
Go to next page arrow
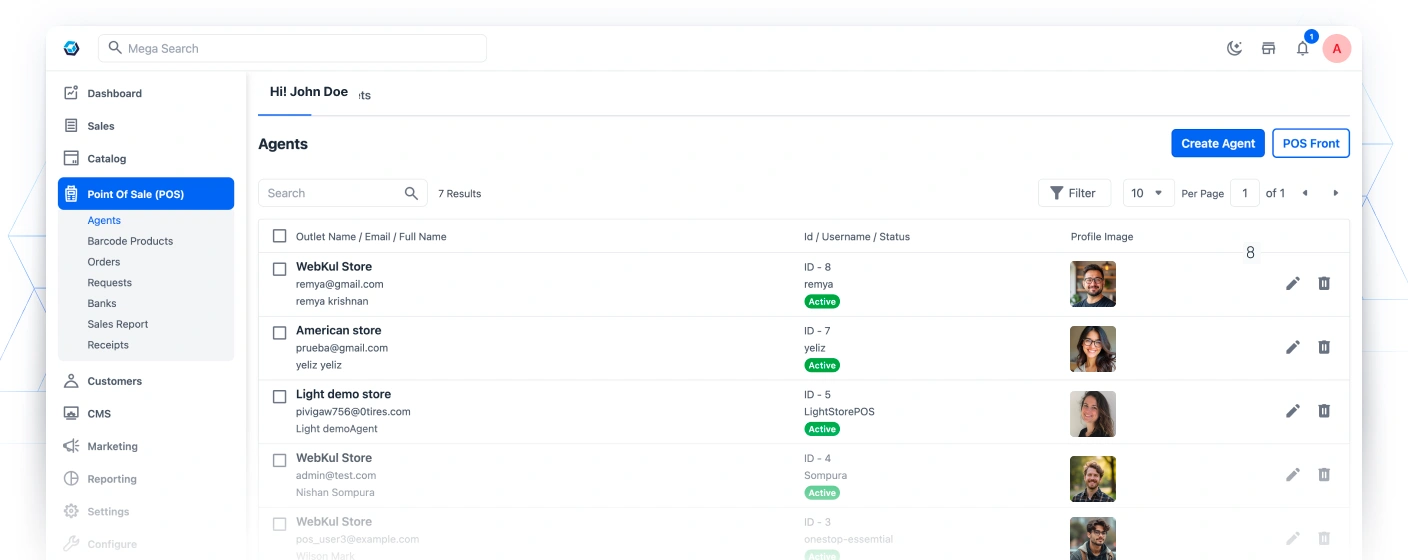[1335, 193]
